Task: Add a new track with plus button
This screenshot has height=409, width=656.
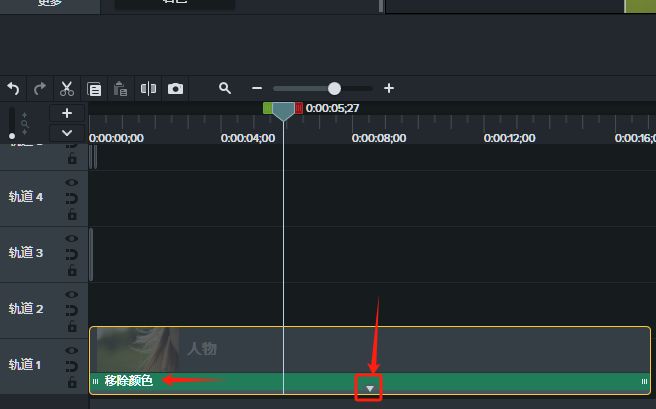Action: tap(67, 113)
